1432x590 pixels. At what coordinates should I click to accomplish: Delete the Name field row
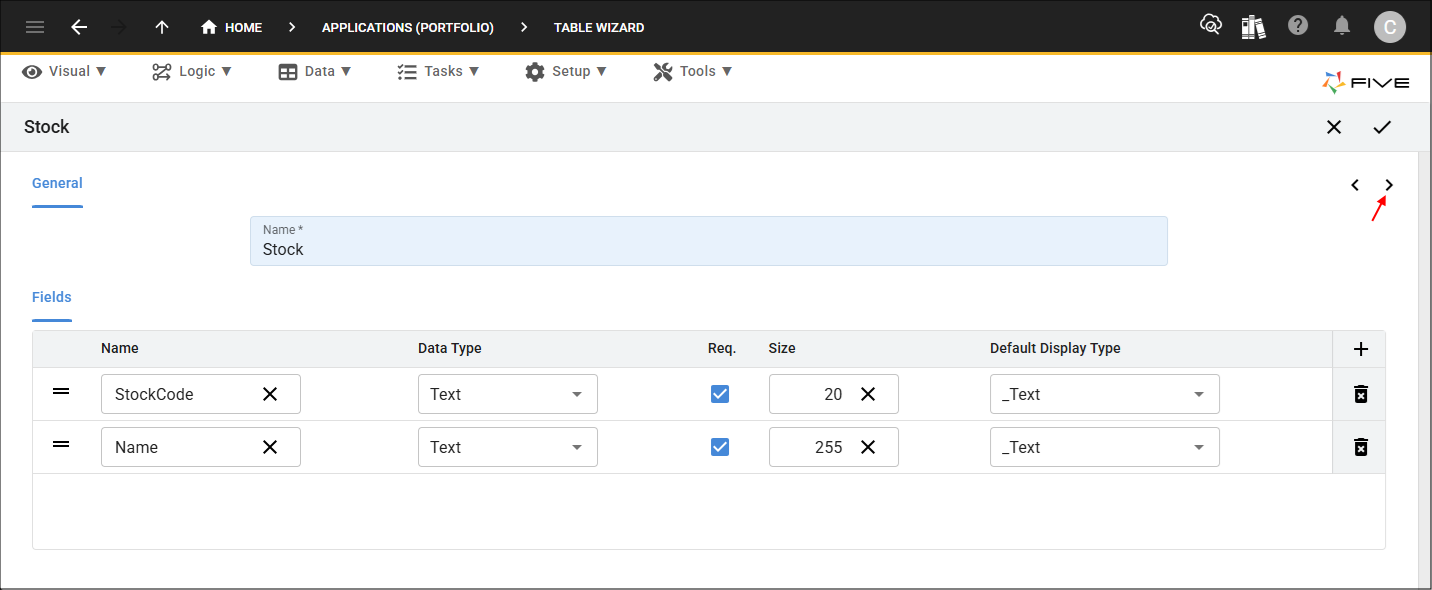(x=1360, y=447)
